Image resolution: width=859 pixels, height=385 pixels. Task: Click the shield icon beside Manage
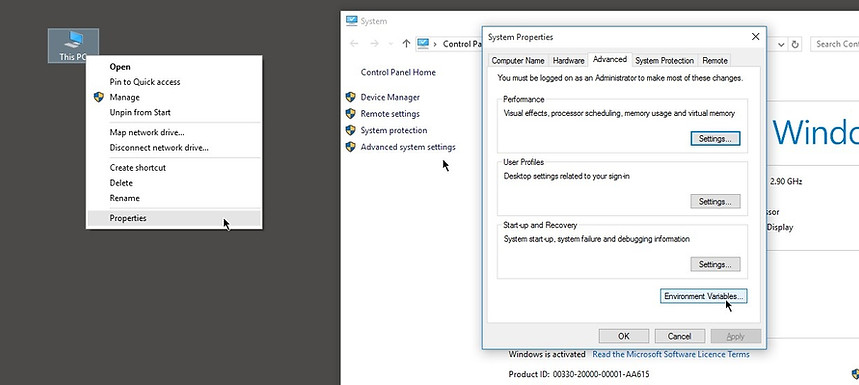point(99,97)
